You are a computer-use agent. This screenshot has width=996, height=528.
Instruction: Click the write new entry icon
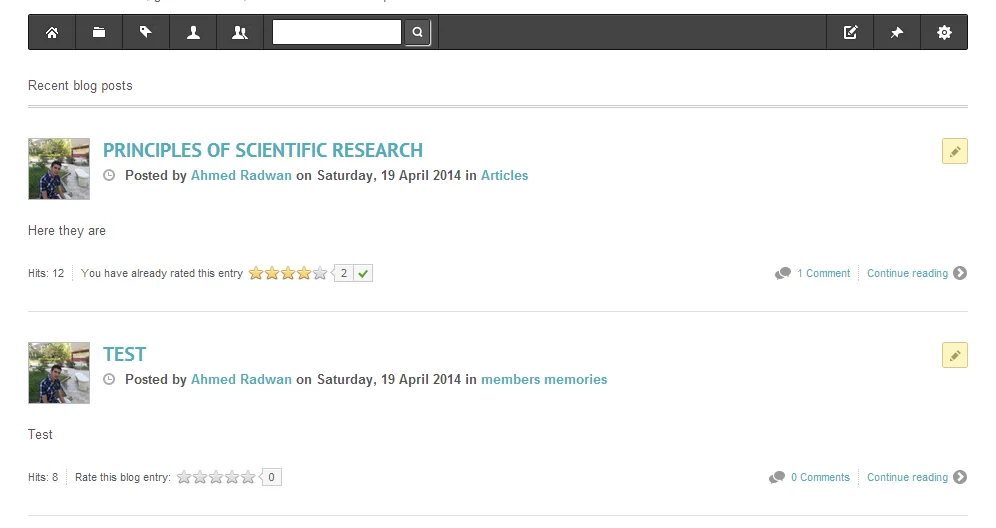pos(850,33)
